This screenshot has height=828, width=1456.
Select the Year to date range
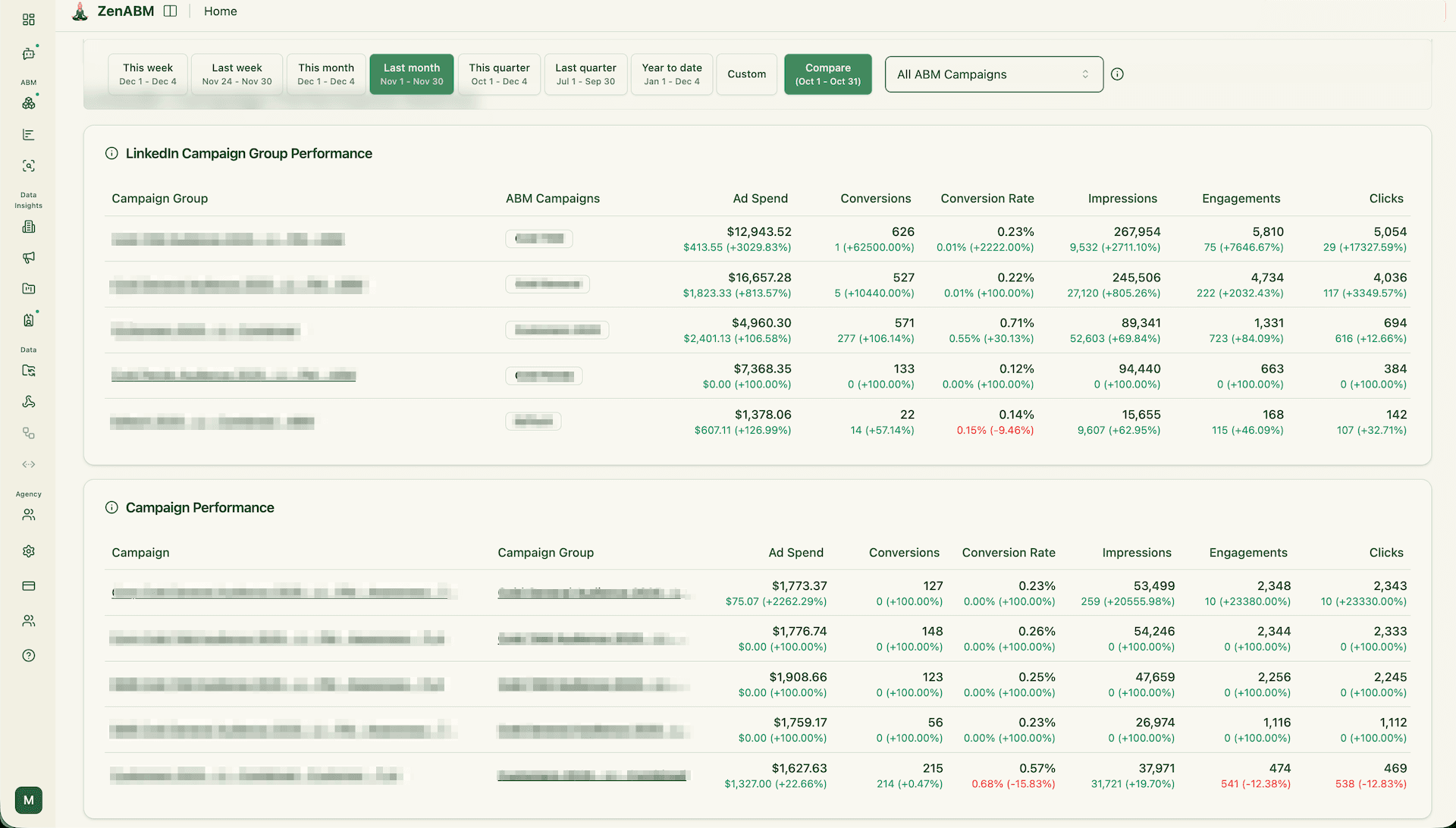click(672, 74)
